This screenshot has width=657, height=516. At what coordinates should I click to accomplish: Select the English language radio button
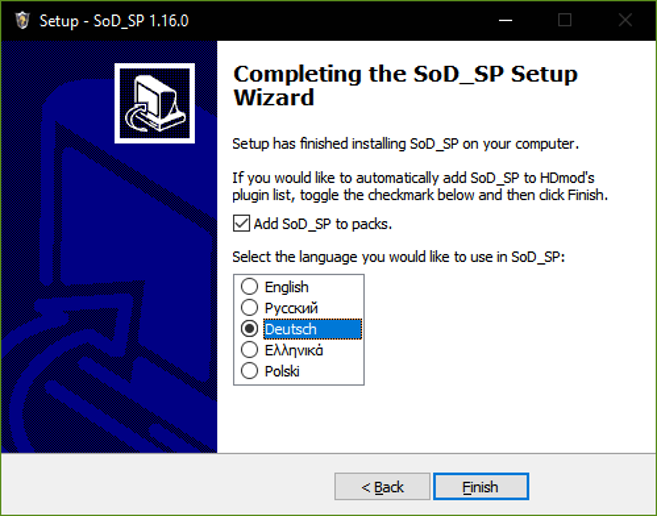coord(249,287)
